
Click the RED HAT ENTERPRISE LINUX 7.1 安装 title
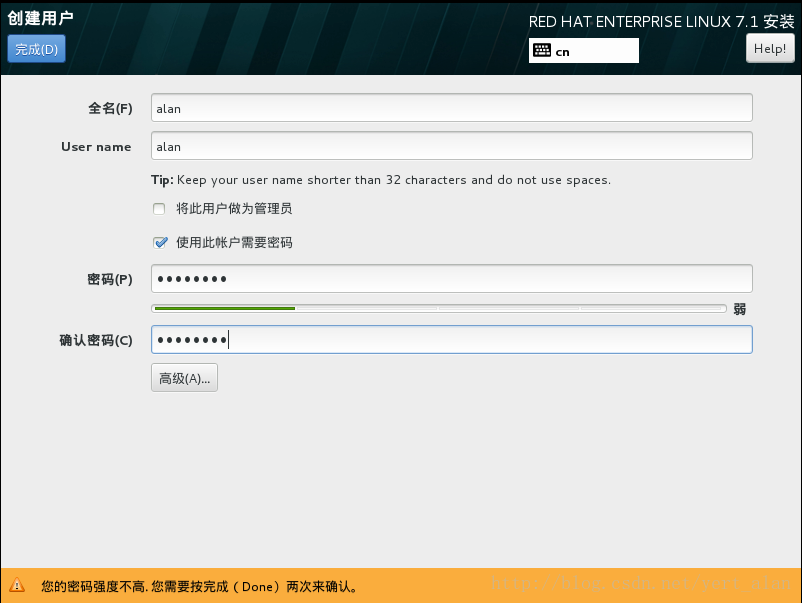point(661,21)
